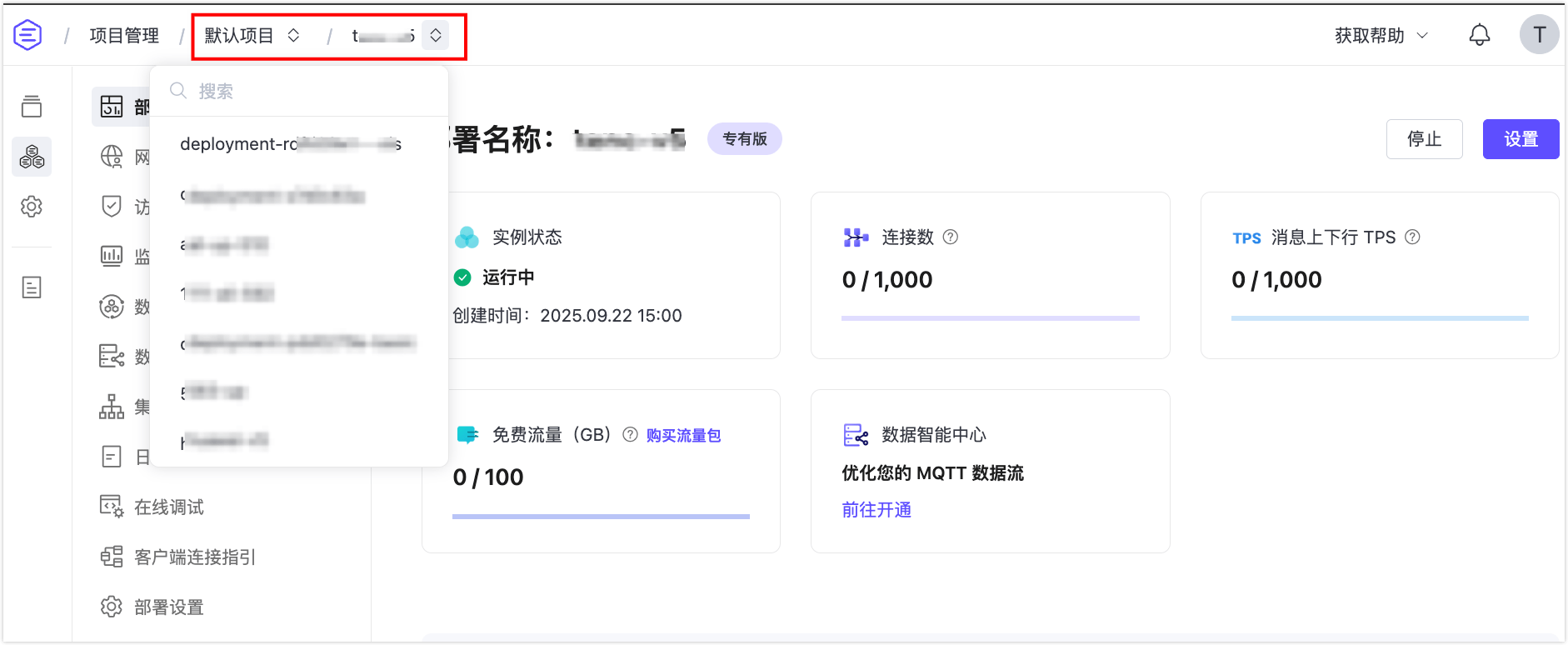1568x645 pixels.
Task: Open settings gear in left rail
Action: click(x=32, y=207)
